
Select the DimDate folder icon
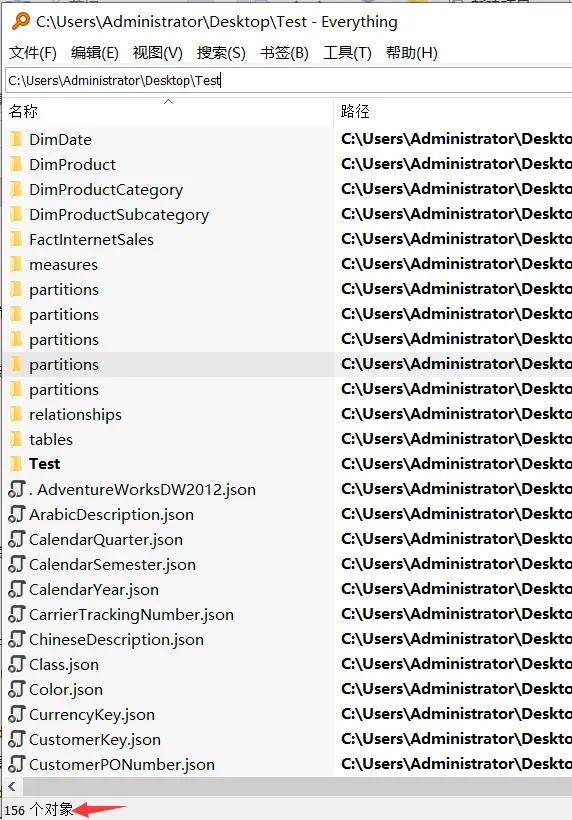16,139
